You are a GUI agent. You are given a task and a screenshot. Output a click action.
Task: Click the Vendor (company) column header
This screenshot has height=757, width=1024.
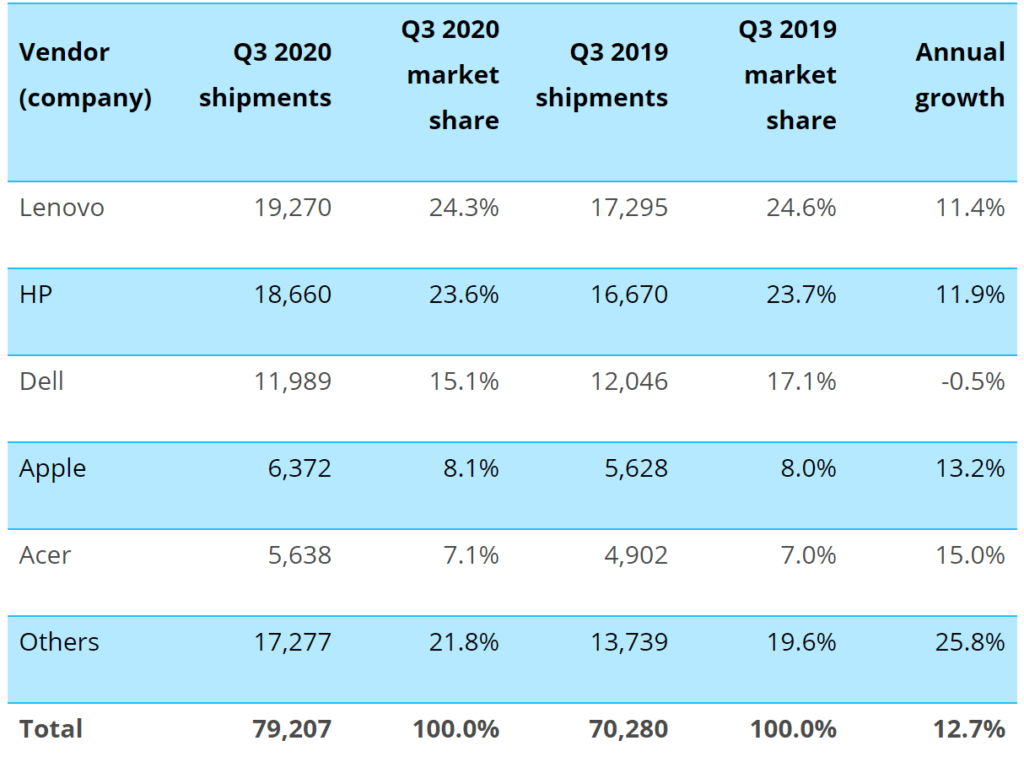click(x=85, y=75)
